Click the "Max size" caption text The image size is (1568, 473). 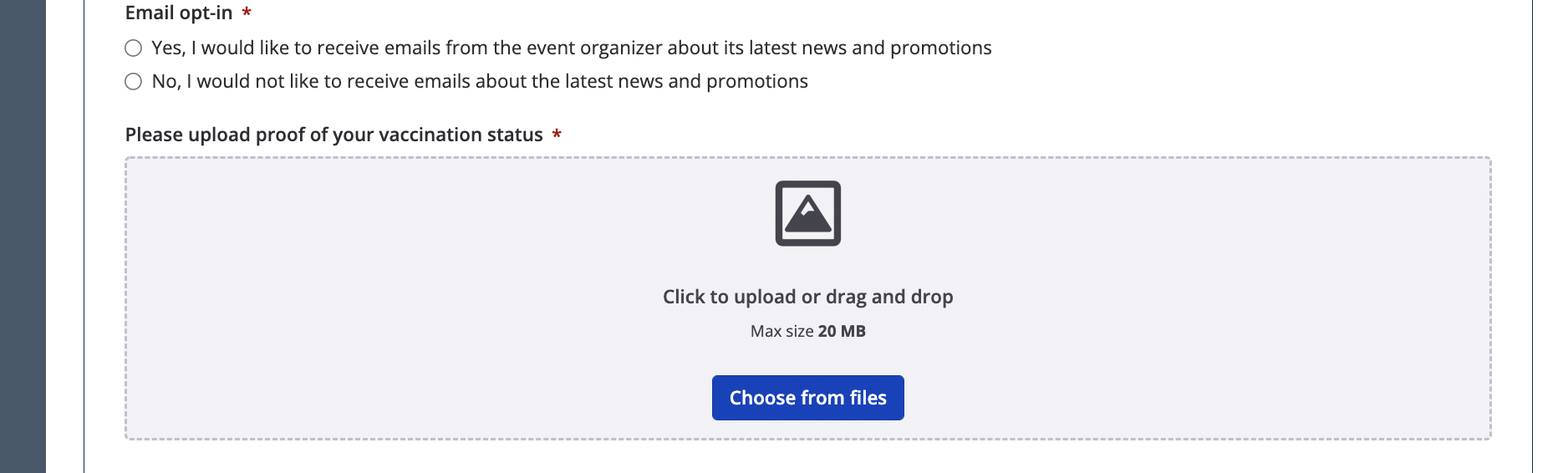pyautogui.click(x=781, y=331)
